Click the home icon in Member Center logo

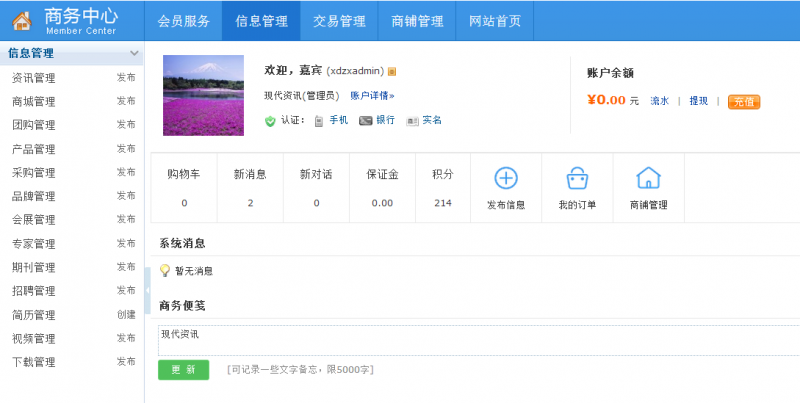click(21, 19)
